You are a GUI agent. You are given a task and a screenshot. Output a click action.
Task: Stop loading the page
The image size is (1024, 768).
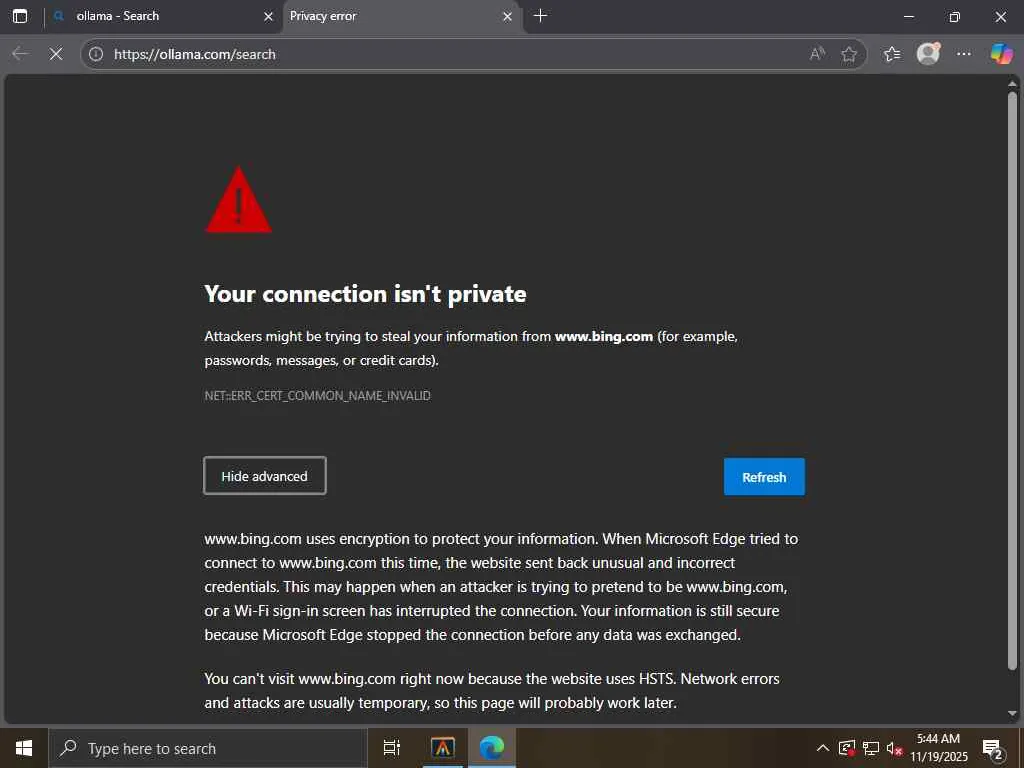56,54
